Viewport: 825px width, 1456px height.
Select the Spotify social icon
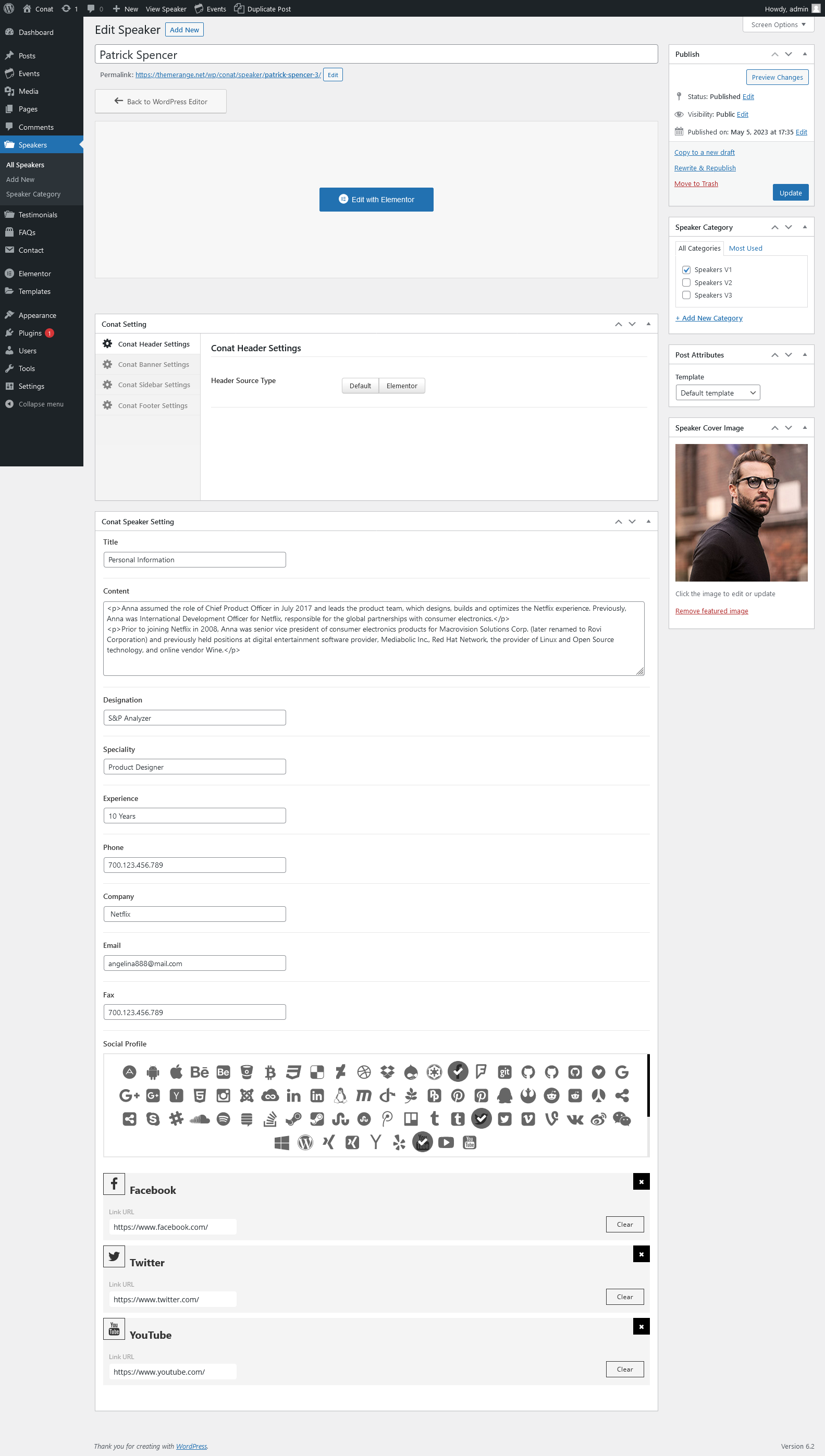pos(223,1119)
